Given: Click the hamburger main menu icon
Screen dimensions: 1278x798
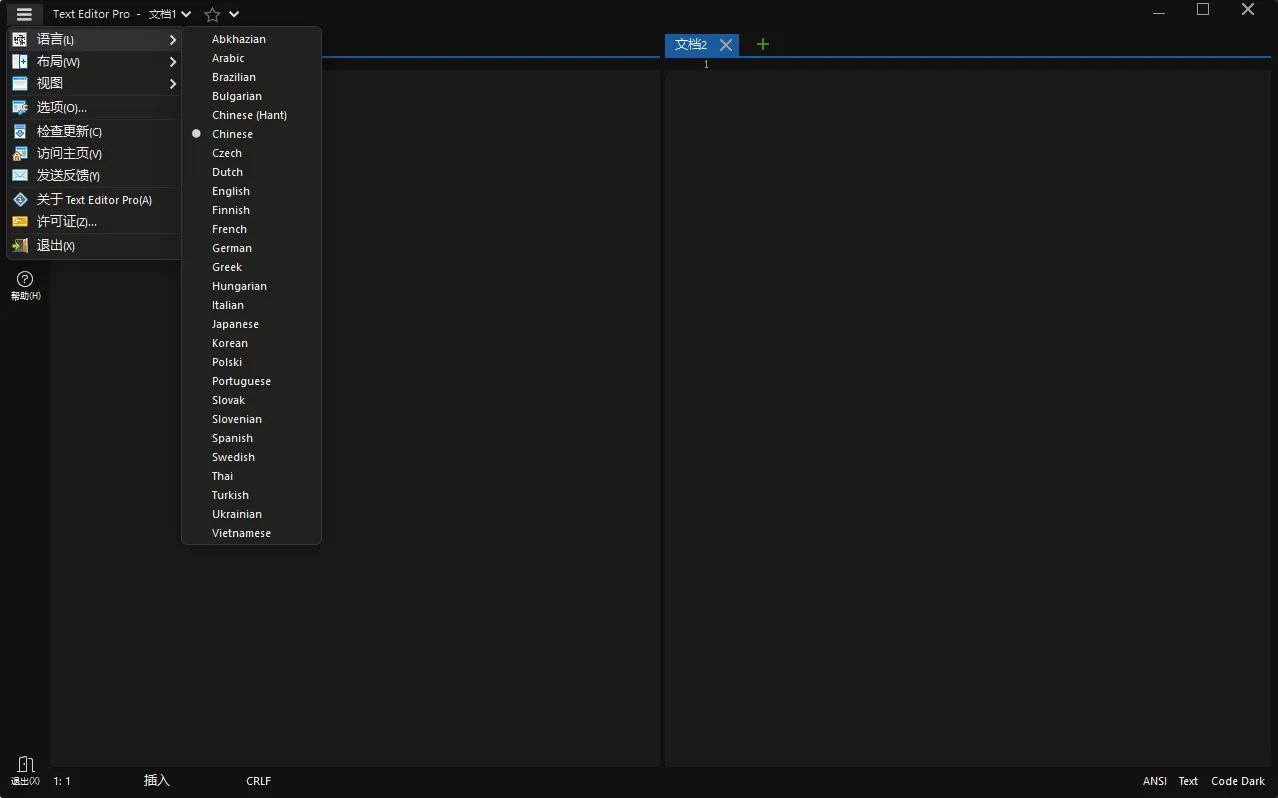Looking at the screenshot, I should tap(24, 14).
